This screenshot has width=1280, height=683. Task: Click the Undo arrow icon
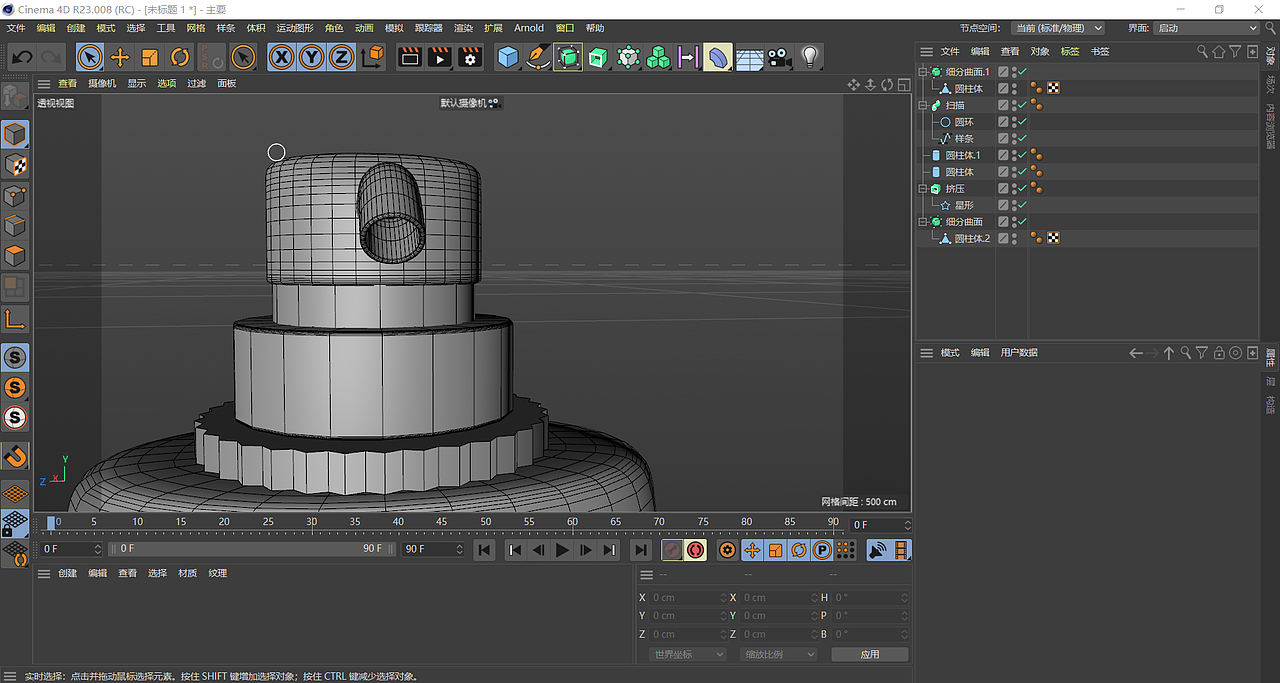[x=22, y=57]
